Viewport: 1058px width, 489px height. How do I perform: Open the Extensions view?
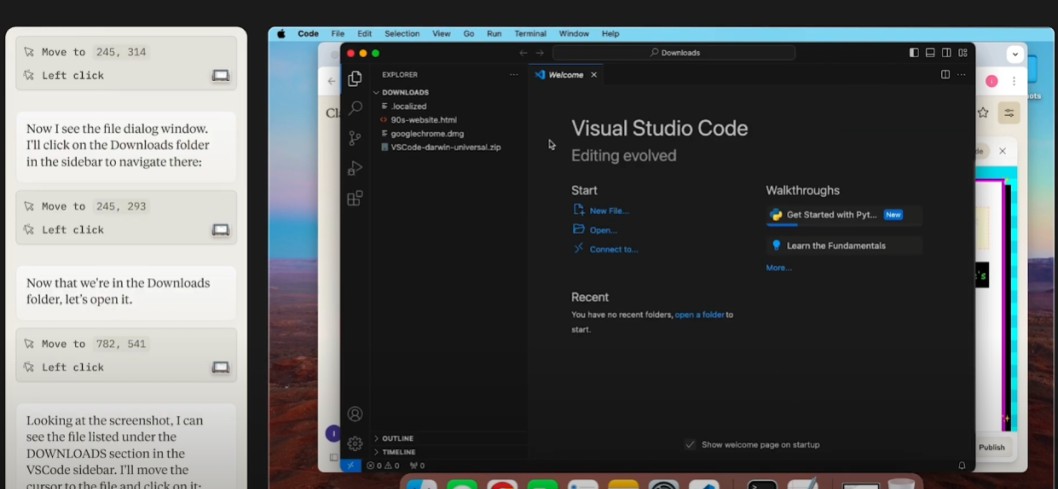pyautogui.click(x=355, y=198)
